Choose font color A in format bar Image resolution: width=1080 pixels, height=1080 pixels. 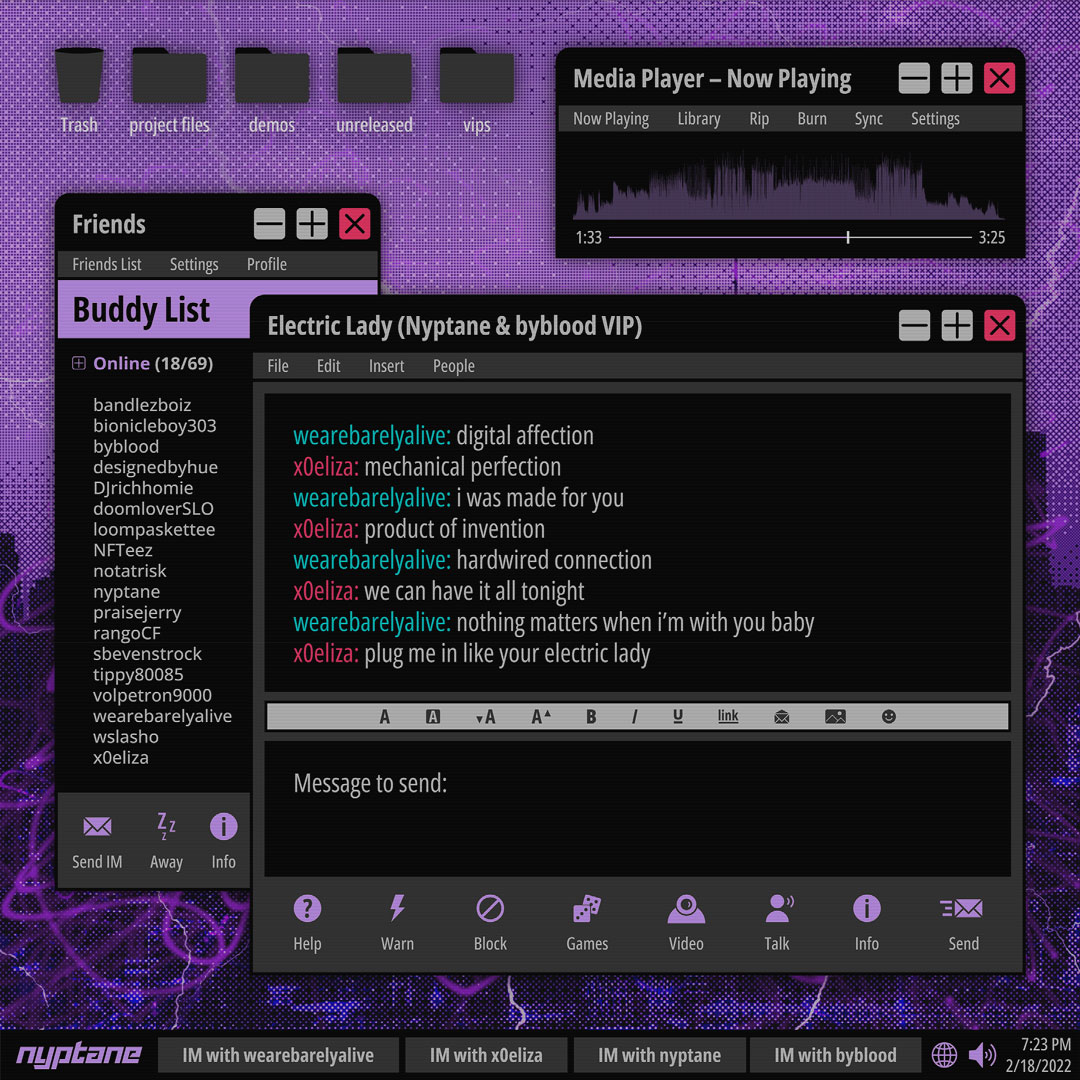pyautogui.click(x=384, y=717)
